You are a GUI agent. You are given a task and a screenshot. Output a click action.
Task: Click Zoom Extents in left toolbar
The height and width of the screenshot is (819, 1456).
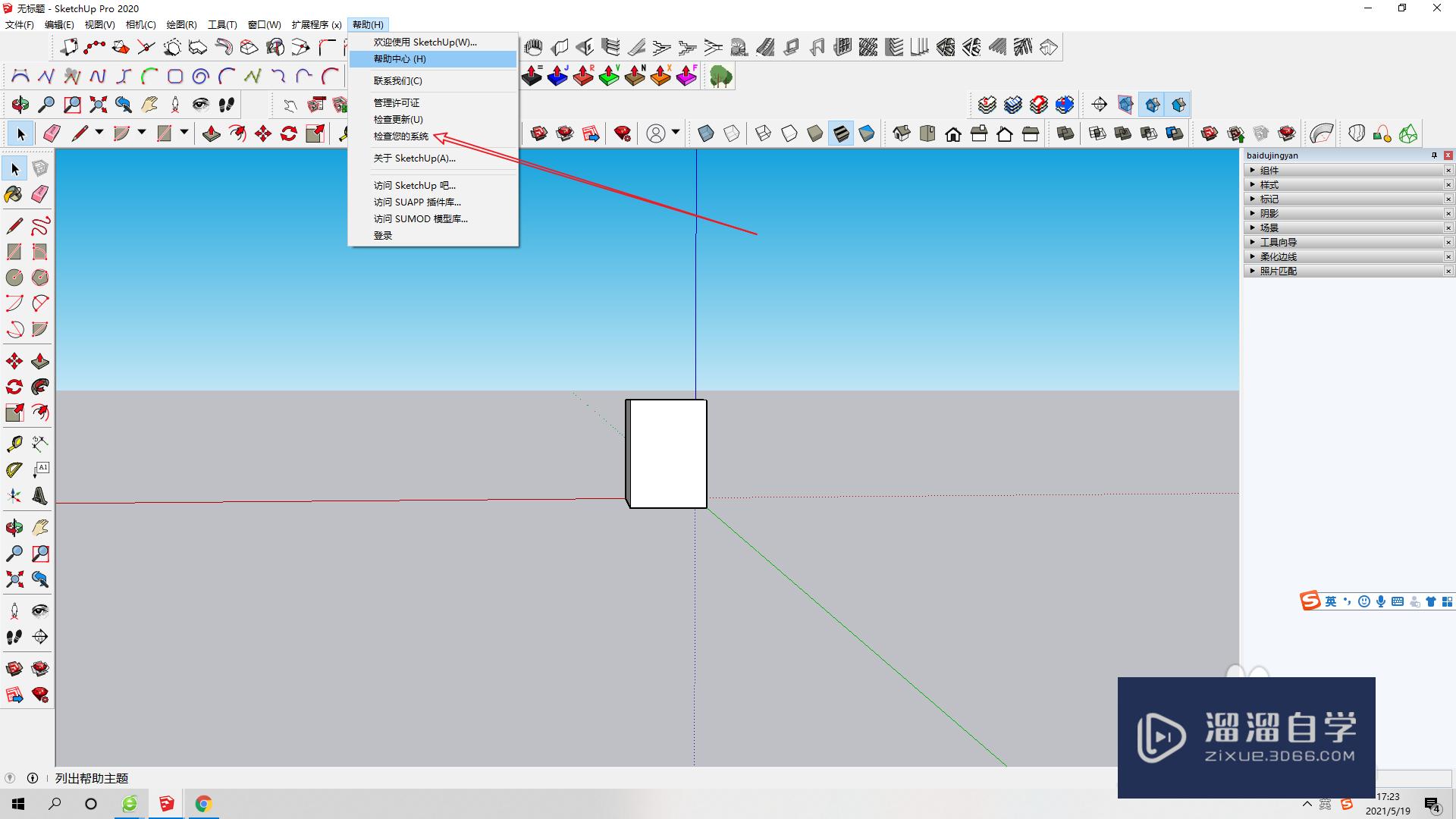tap(14, 579)
